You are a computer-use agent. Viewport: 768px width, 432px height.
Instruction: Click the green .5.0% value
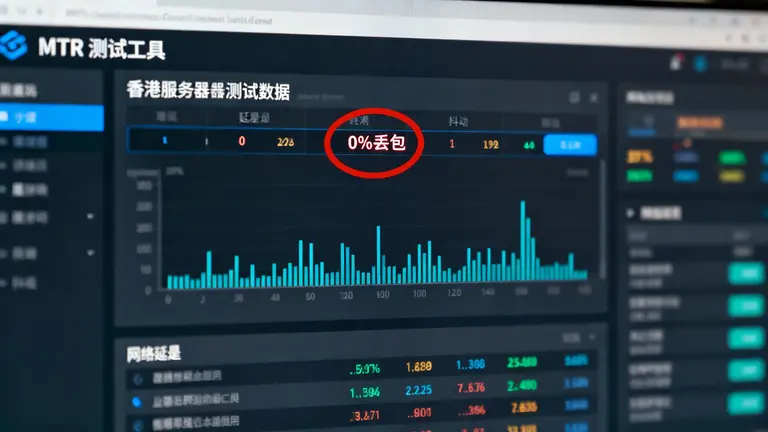point(365,369)
